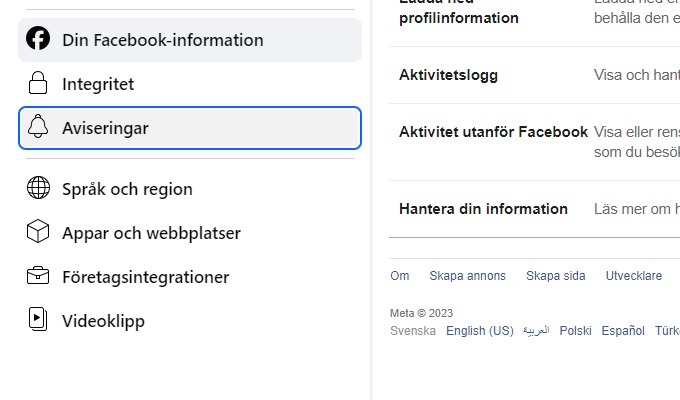Open the Aktivitetslogg row
680x400 pixels.
click(x=534, y=75)
